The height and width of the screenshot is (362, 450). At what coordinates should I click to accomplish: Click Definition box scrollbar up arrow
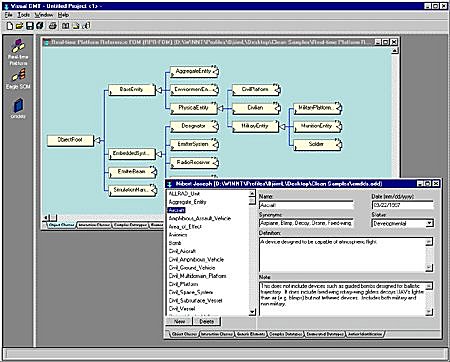point(429,242)
